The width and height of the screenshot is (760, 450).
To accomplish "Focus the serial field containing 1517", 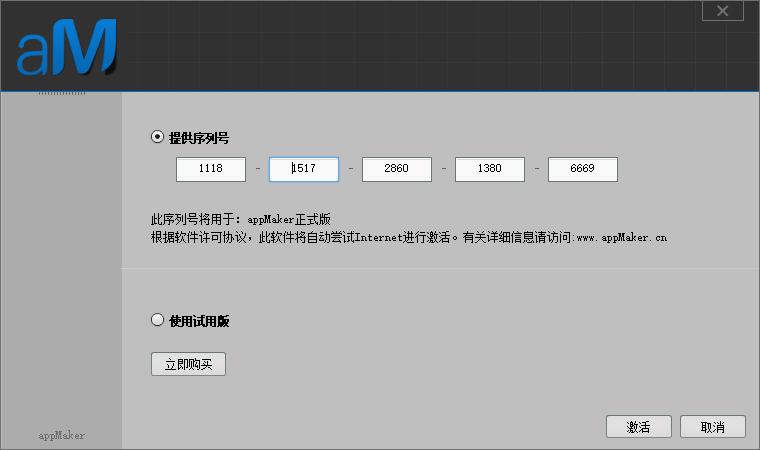I will click(304, 169).
